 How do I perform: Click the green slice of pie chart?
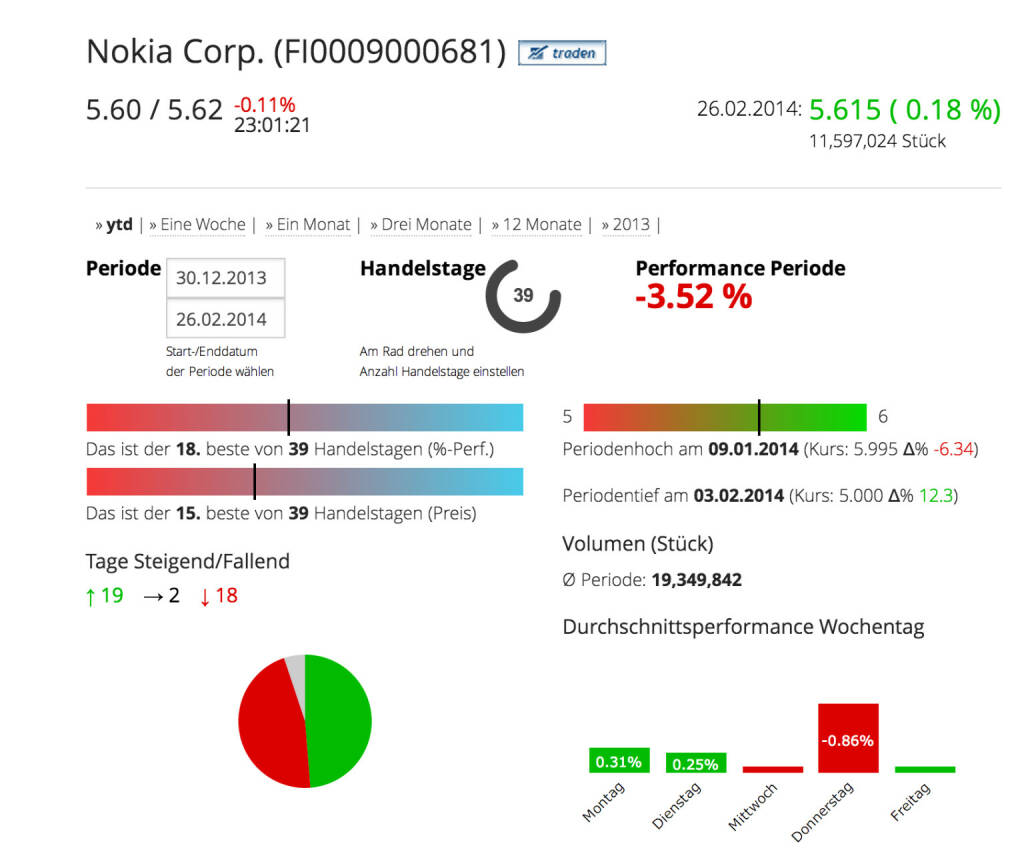coord(340,720)
